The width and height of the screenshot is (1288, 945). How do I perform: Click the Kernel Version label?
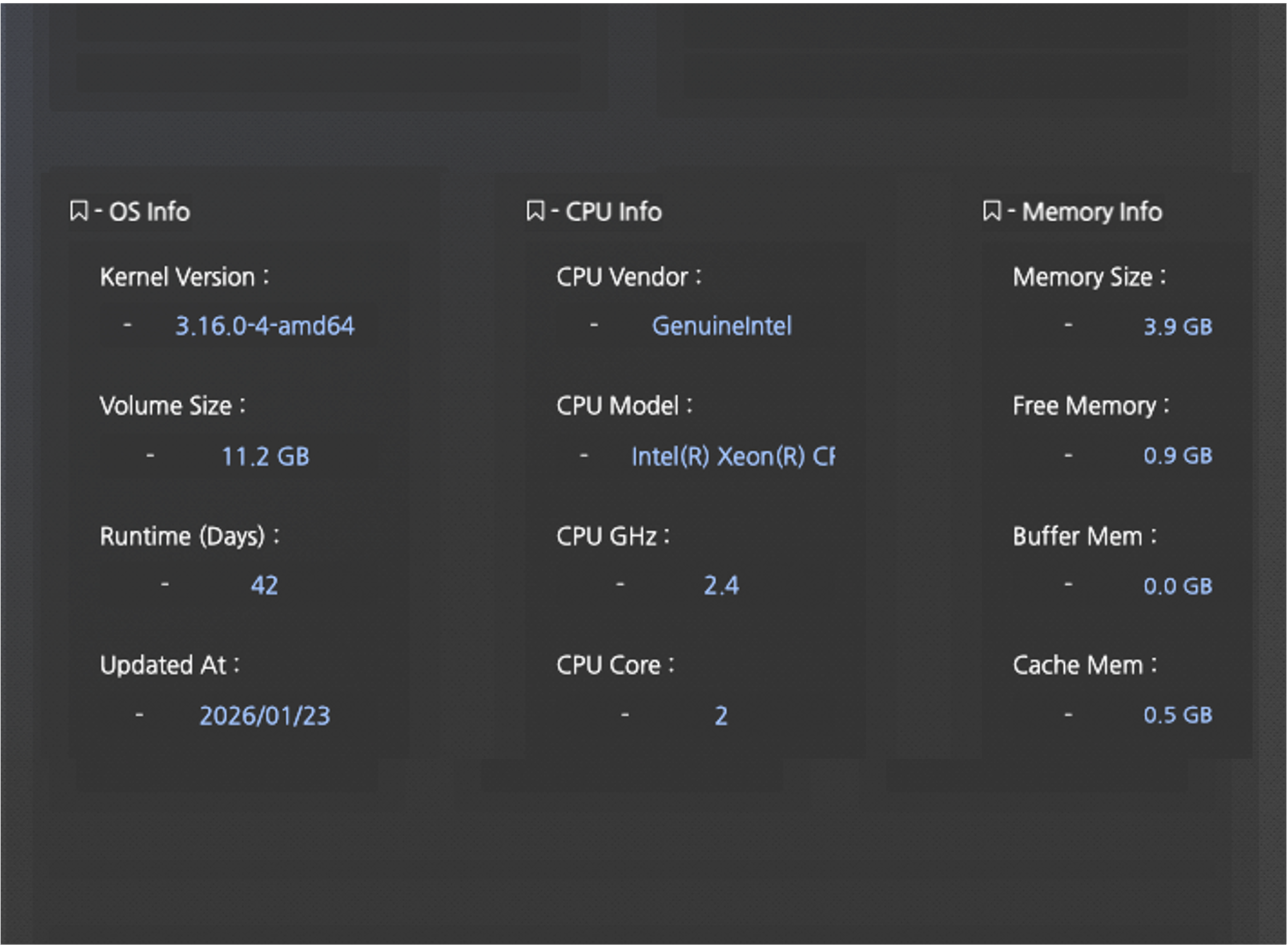(177, 277)
